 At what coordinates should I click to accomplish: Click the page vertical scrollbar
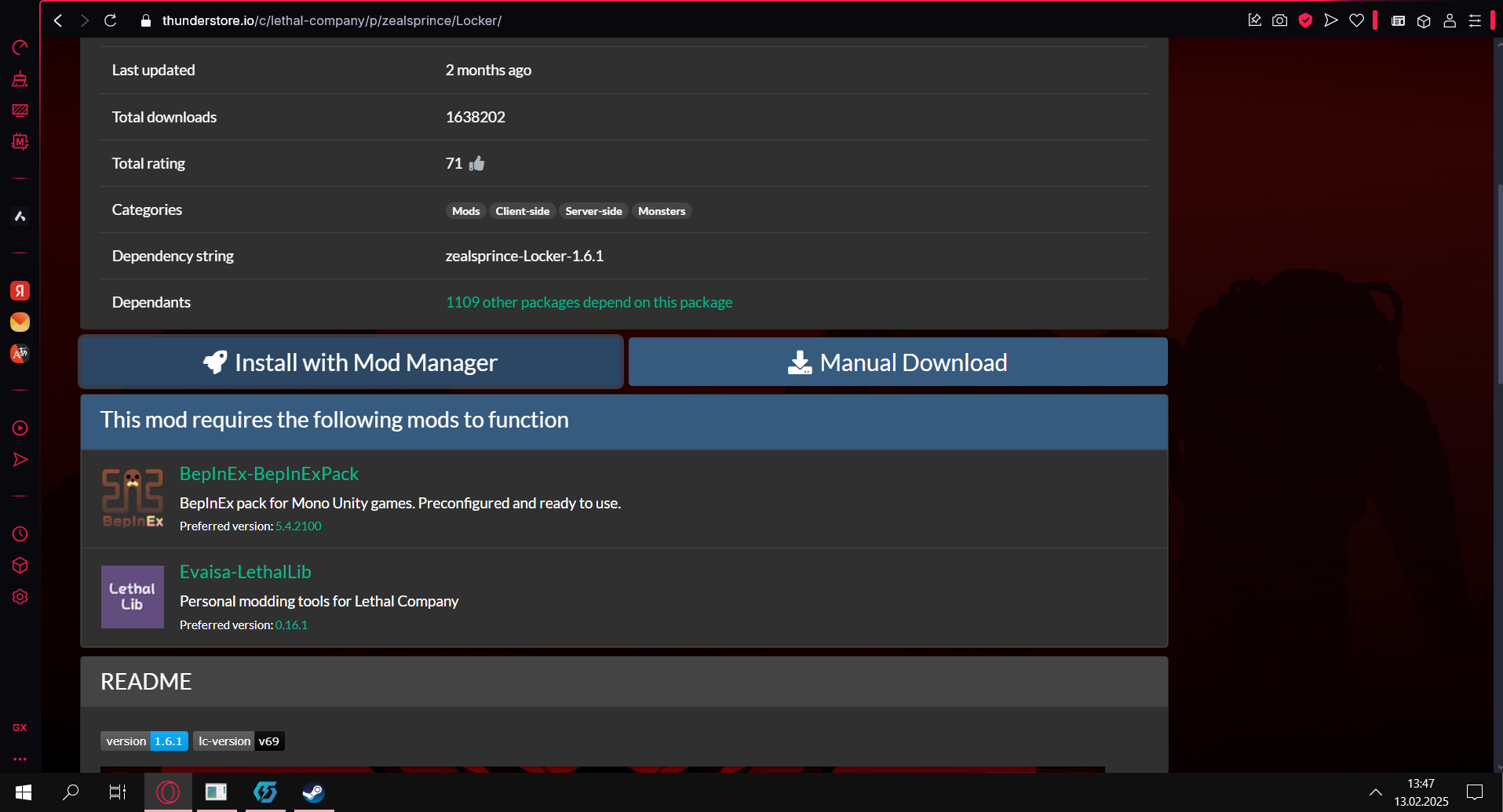coord(1499,284)
